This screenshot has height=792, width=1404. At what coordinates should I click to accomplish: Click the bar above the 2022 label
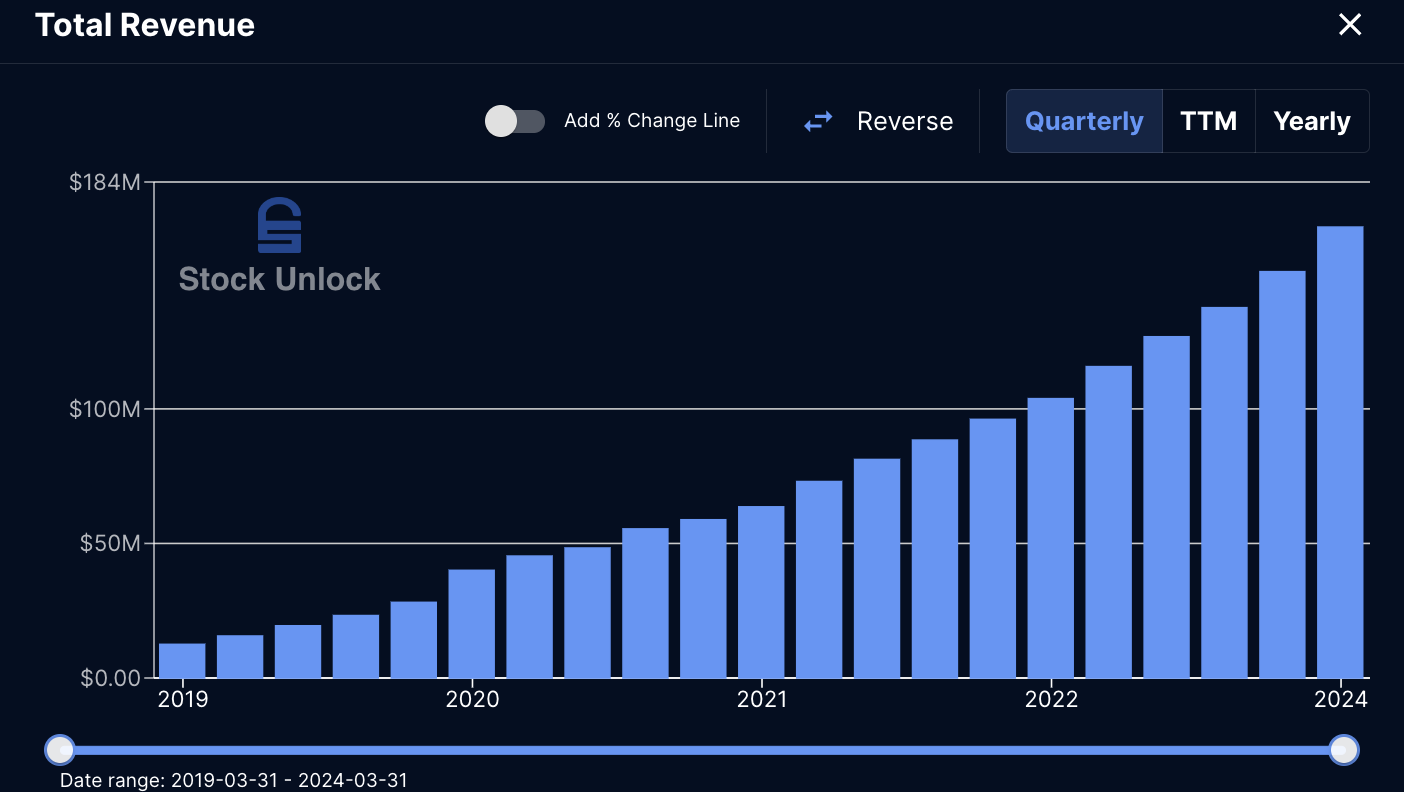pos(1050,538)
